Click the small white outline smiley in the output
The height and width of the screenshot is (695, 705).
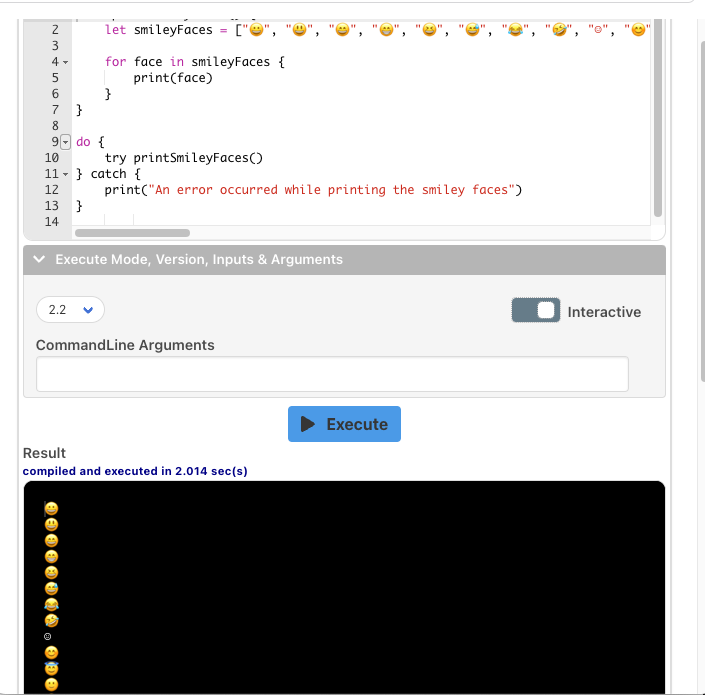[48, 637]
